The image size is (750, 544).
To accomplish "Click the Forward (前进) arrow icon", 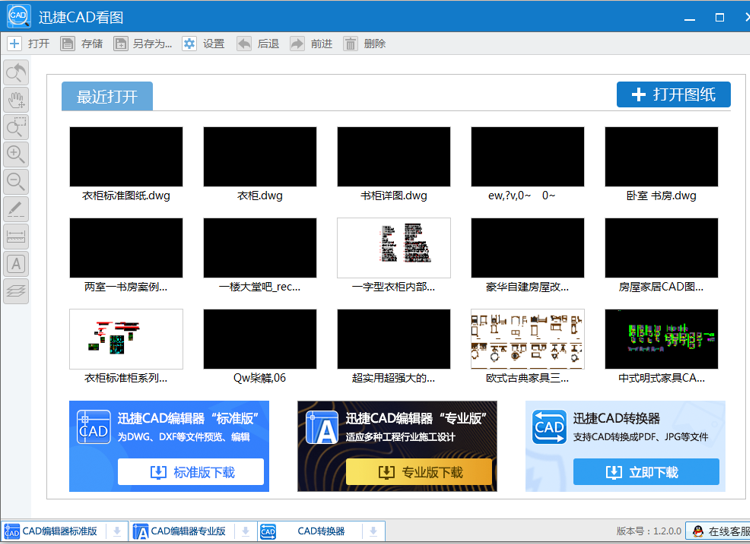I will (297, 44).
